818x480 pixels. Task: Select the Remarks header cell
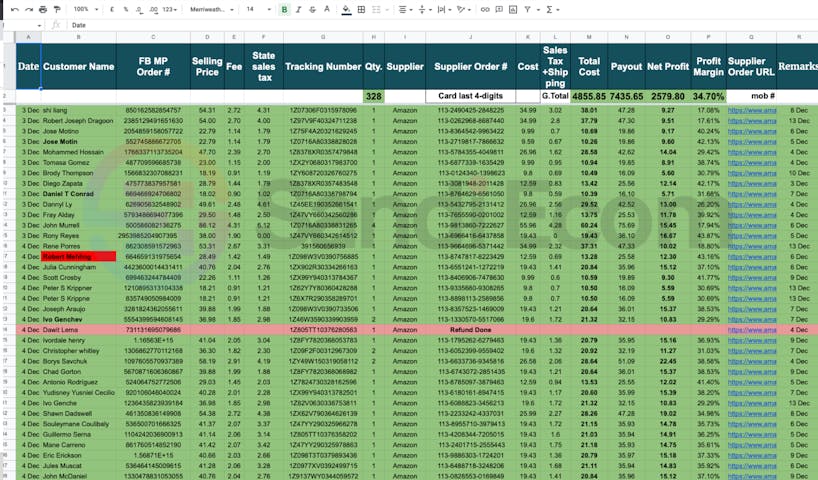(798, 66)
